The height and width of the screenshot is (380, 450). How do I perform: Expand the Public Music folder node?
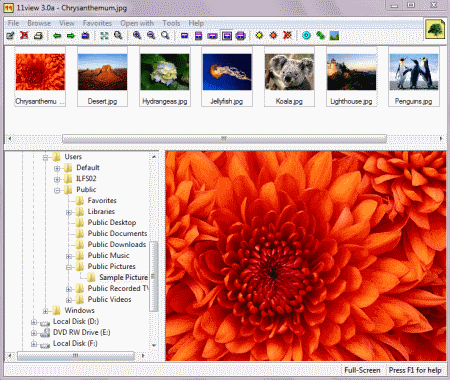pos(69,256)
